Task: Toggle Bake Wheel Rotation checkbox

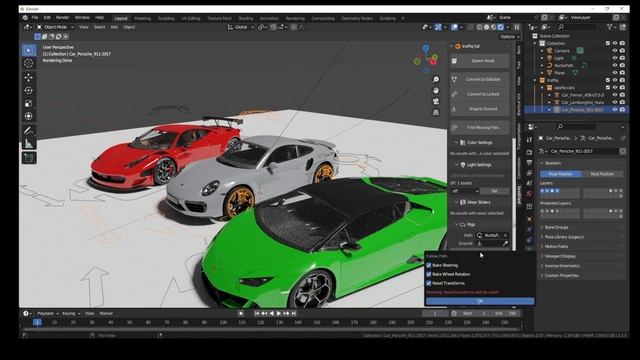Action: click(x=429, y=274)
